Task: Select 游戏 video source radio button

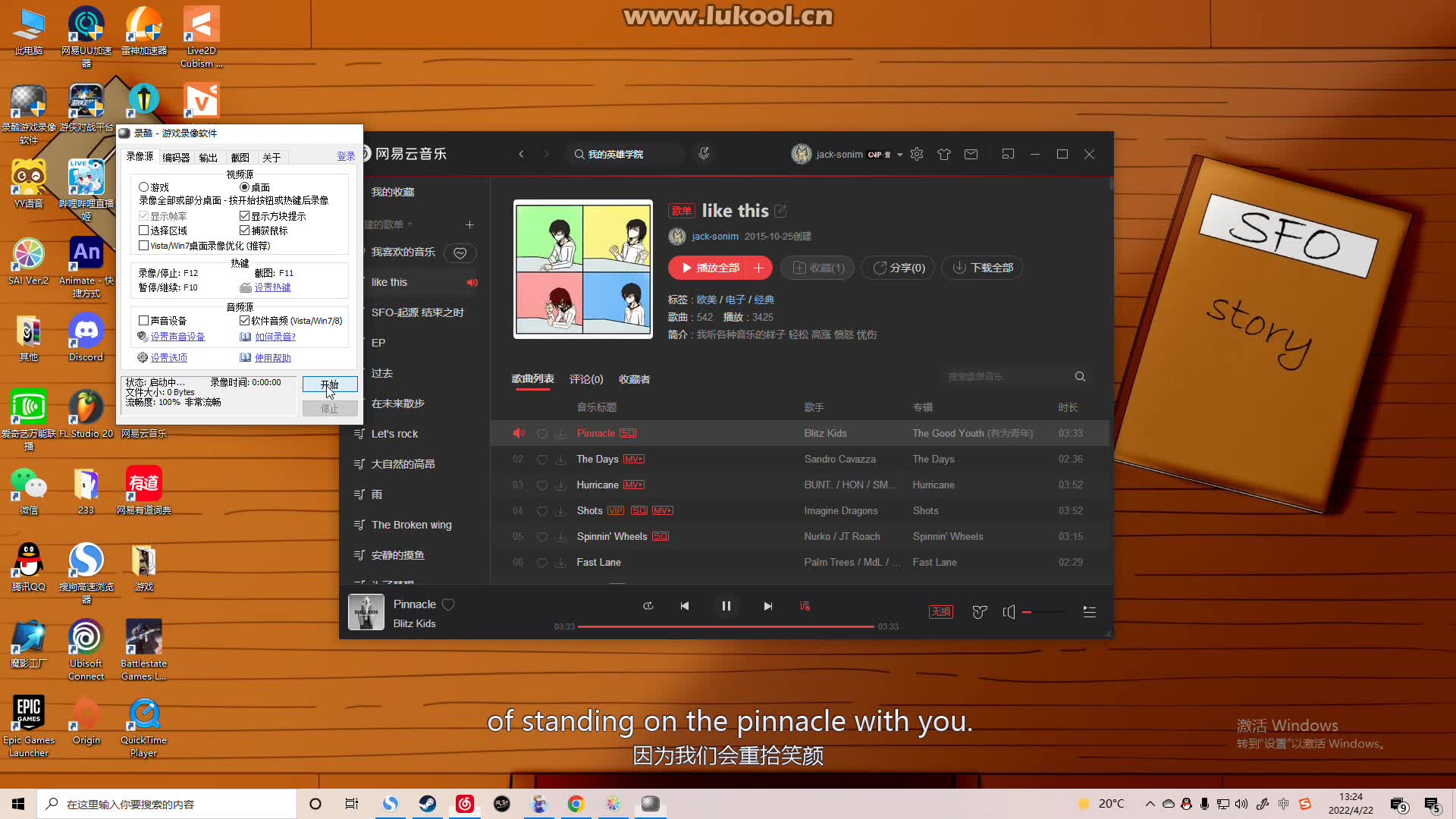Action: click(x=143, y=187)
